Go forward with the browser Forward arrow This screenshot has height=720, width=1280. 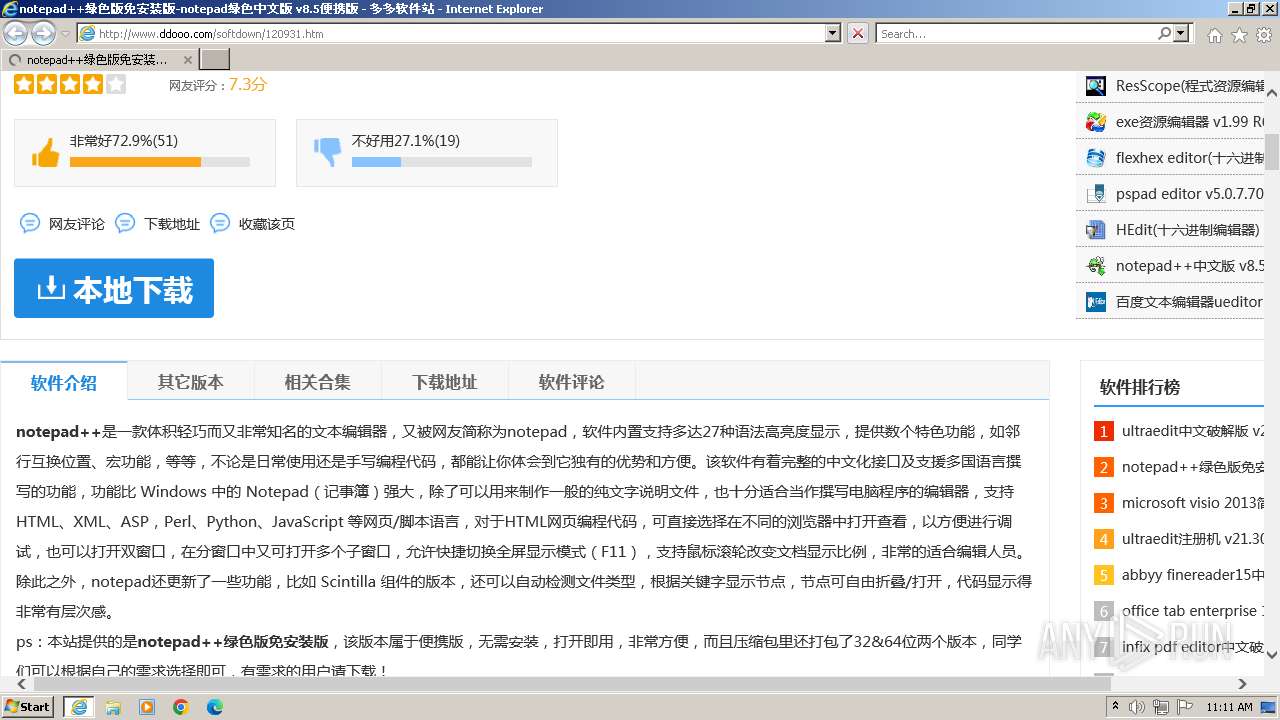[43, 33]
